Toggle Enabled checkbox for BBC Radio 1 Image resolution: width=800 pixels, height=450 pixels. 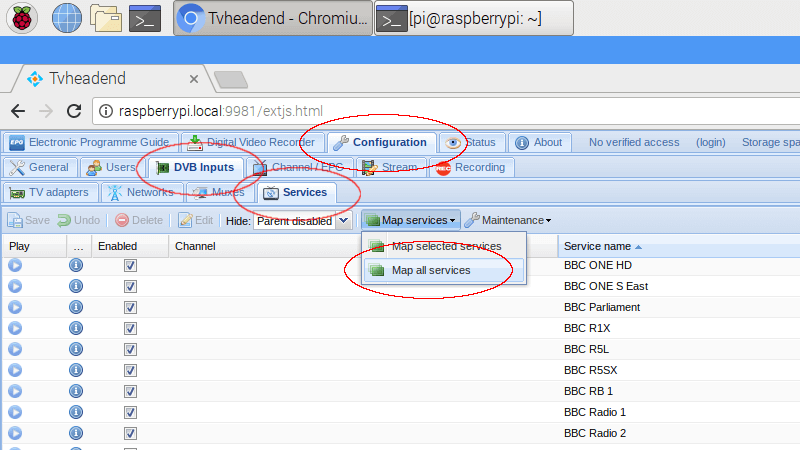click(x=130, y=412)
